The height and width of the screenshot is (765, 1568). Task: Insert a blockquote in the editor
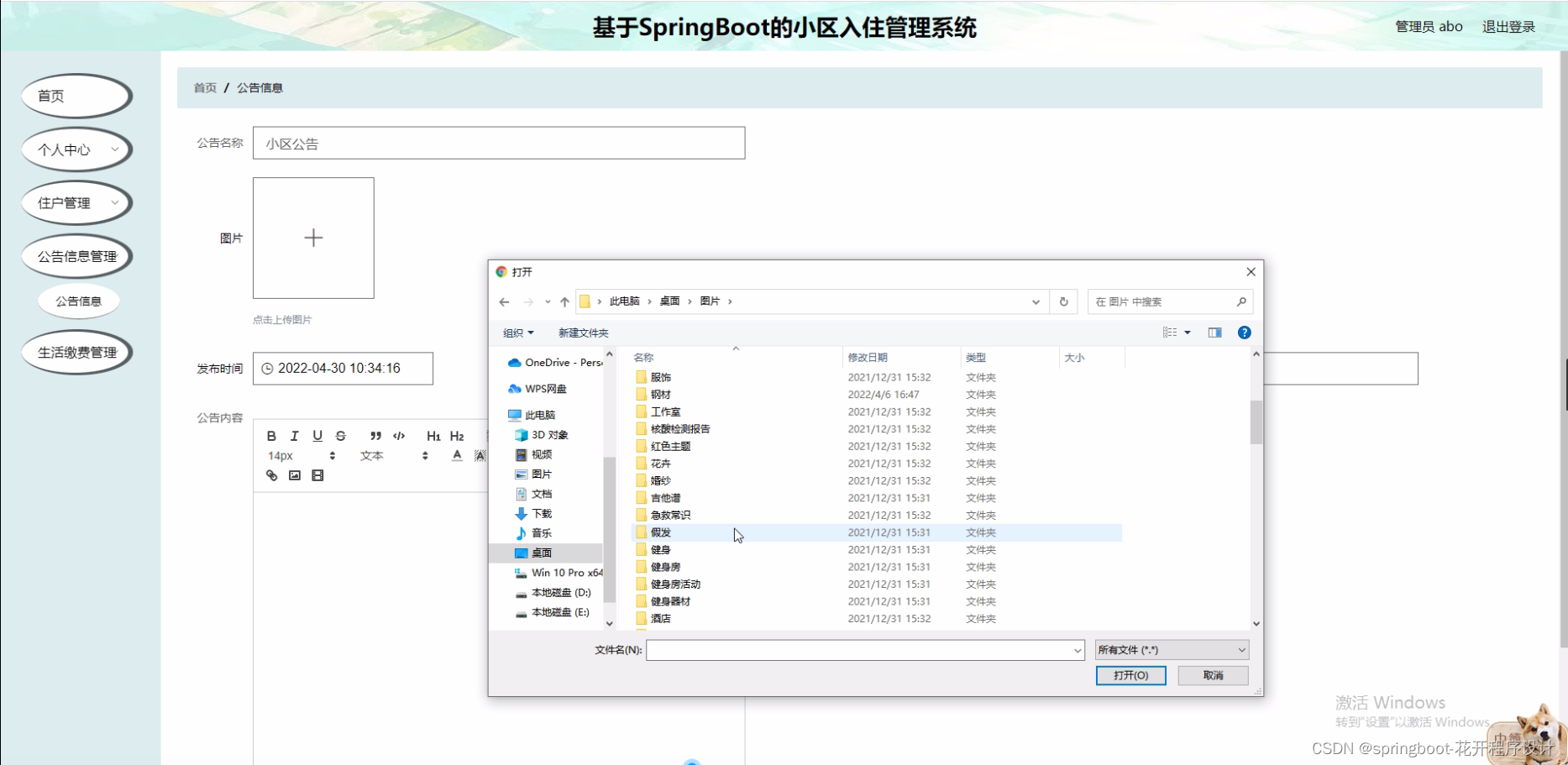point(375,436)
